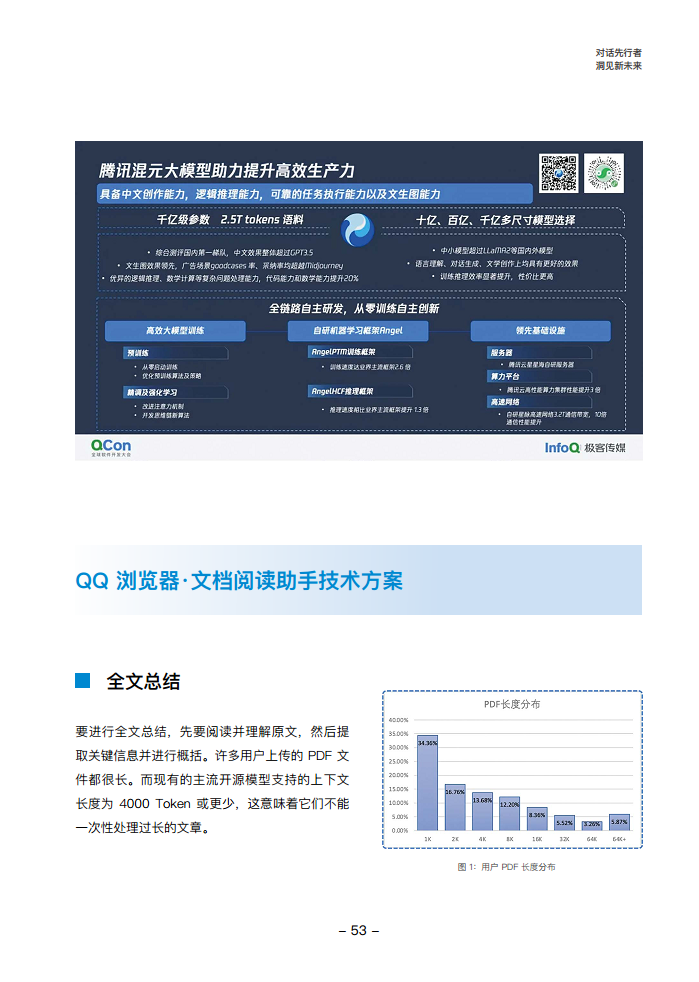Click the 8.36% bar for 16K
Image resolution: width=699 pixels, height=982 pixels.
[537, 819]
